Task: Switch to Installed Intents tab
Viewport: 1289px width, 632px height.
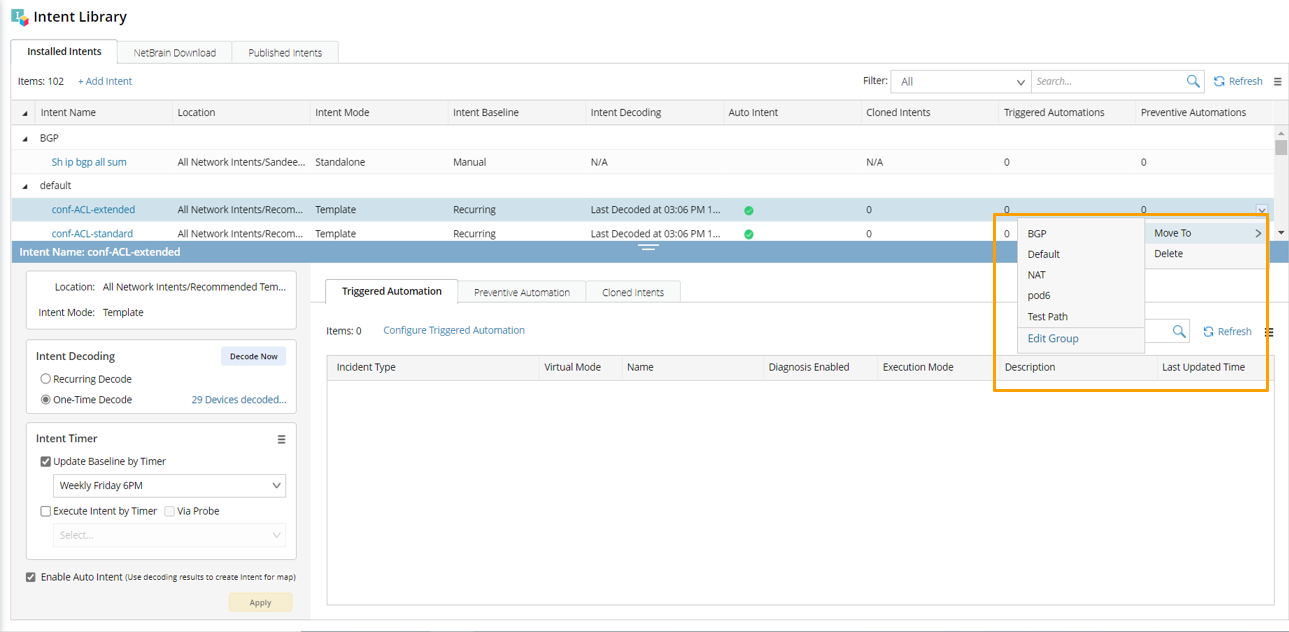Action: pyautogui.click(x=64, y=51)
